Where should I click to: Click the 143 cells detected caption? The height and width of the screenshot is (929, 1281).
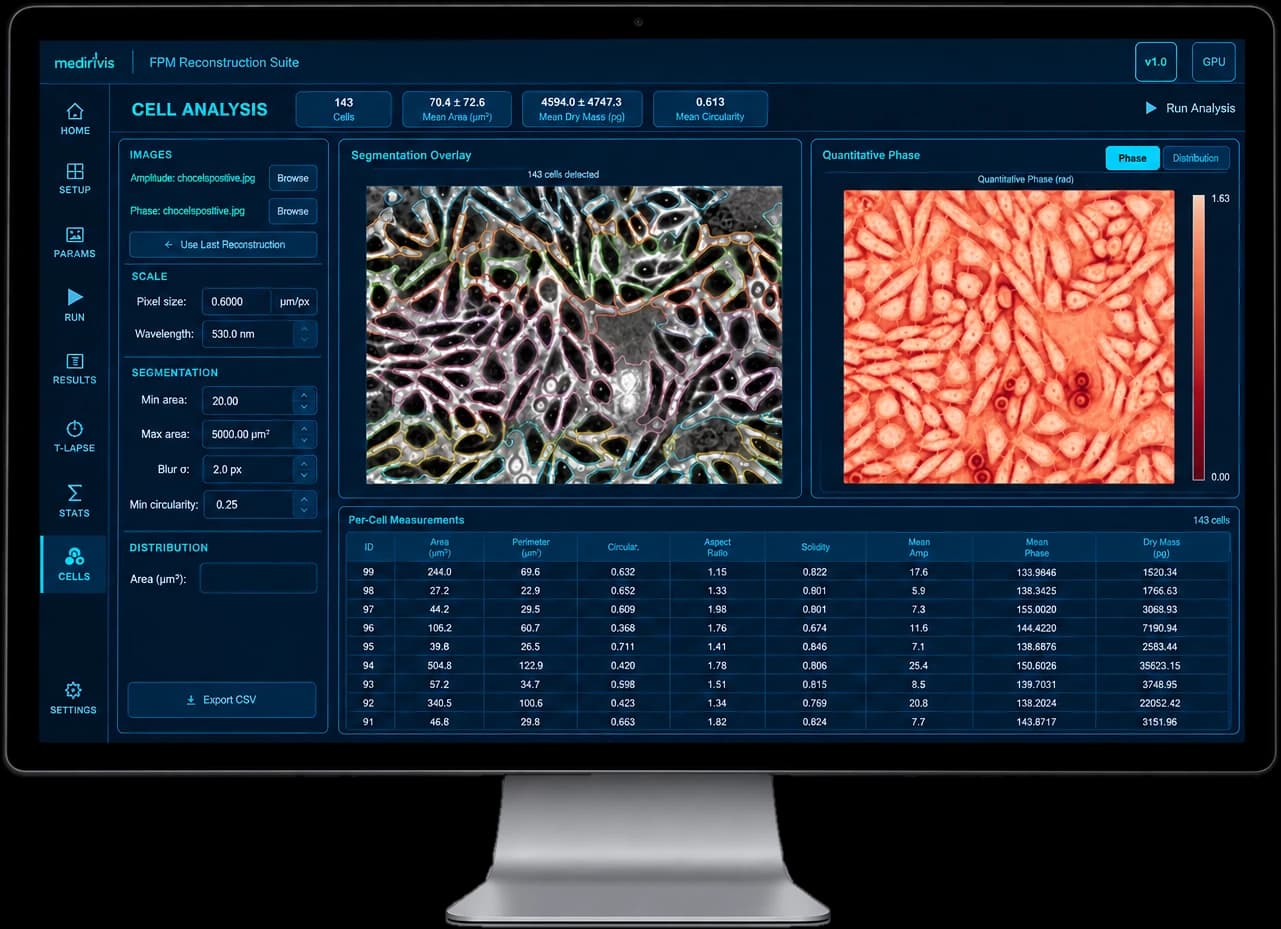pos(563,175)
